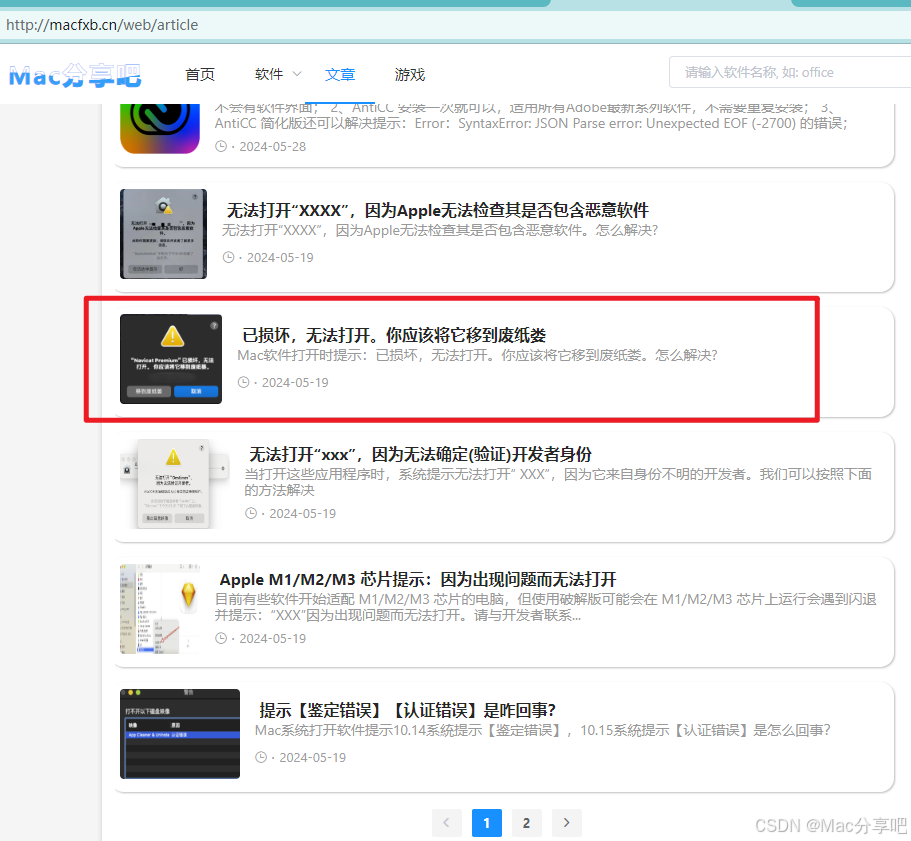Open the Sketch M1/M2/M3 chip article thumbnail
The width and height of the screenshot is (911, 841).
click(160, 609)
